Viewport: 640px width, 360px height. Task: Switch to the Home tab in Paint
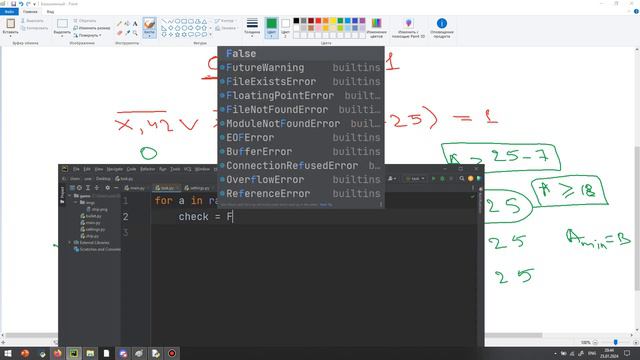coord(30,11)
